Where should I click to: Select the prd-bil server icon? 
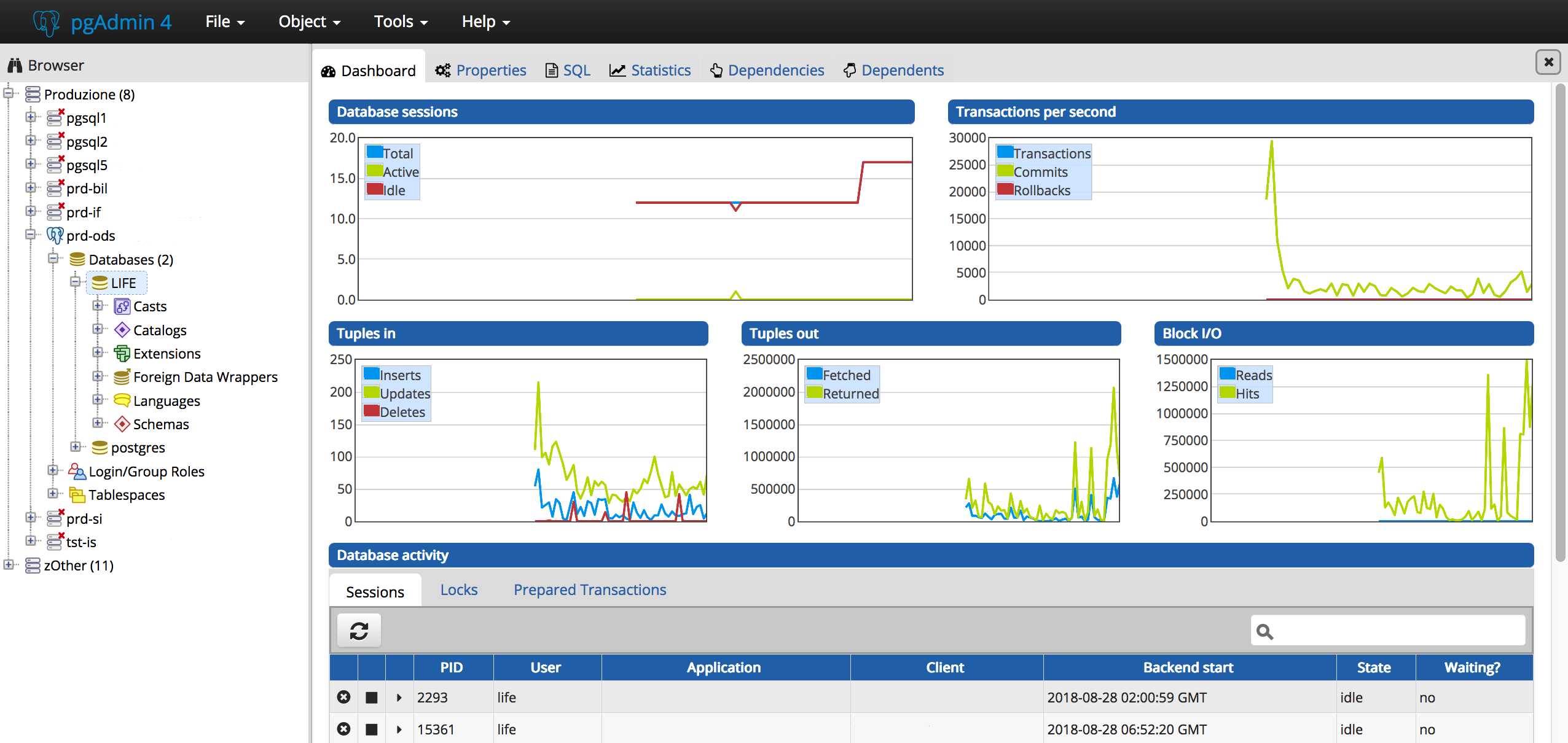tap(55, 187)
